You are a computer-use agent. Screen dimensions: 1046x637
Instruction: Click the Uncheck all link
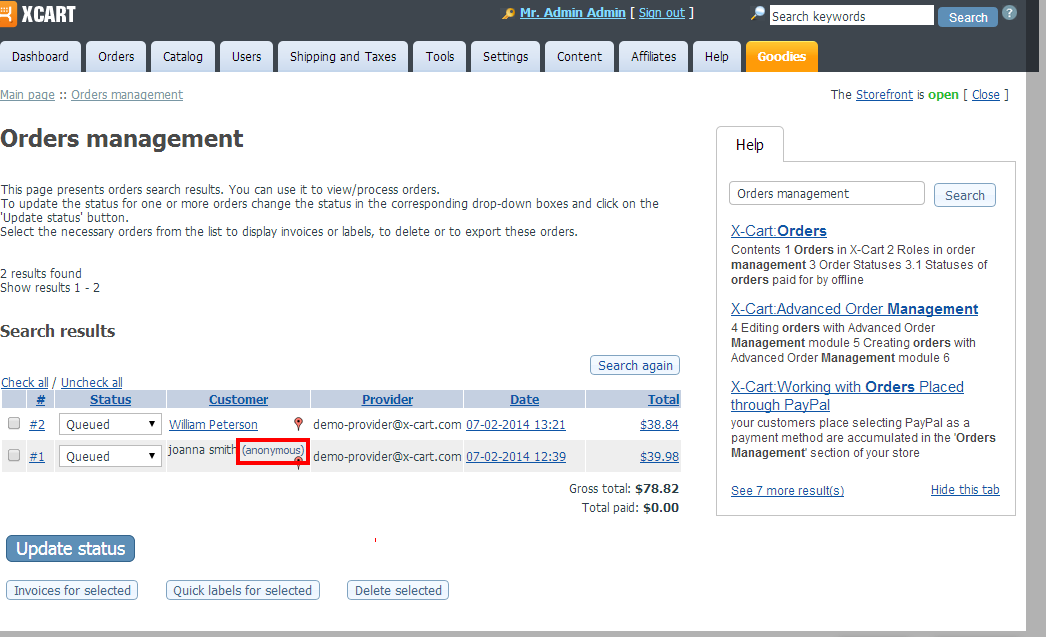pos(91,382)
